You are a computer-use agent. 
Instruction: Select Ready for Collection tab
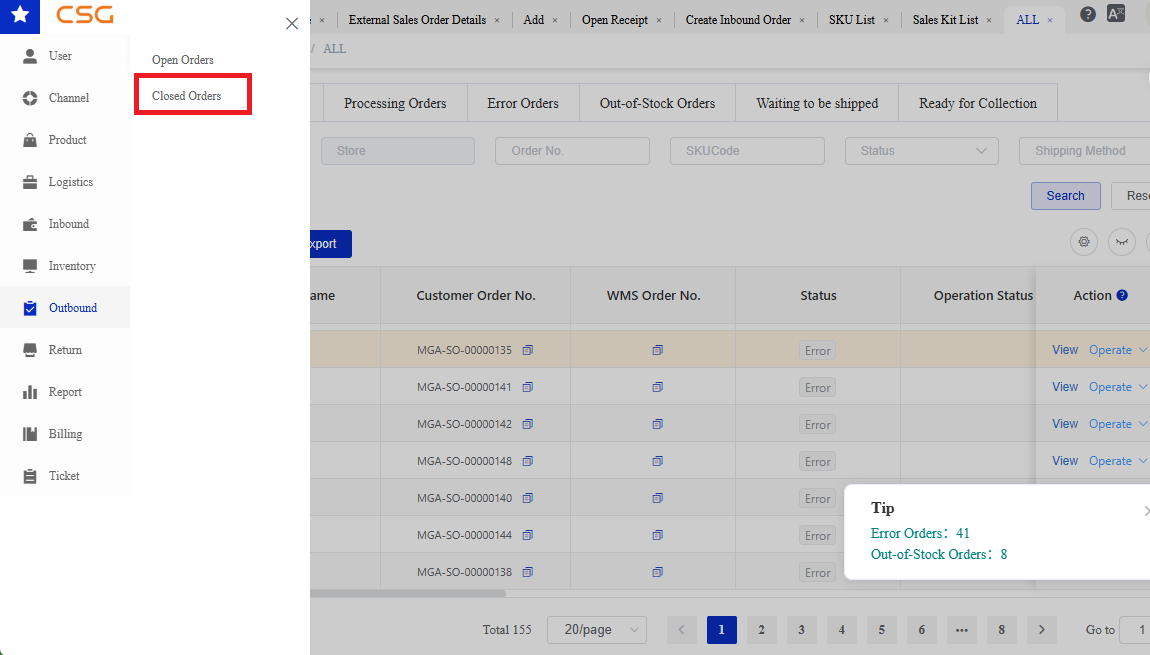point(978,103)
